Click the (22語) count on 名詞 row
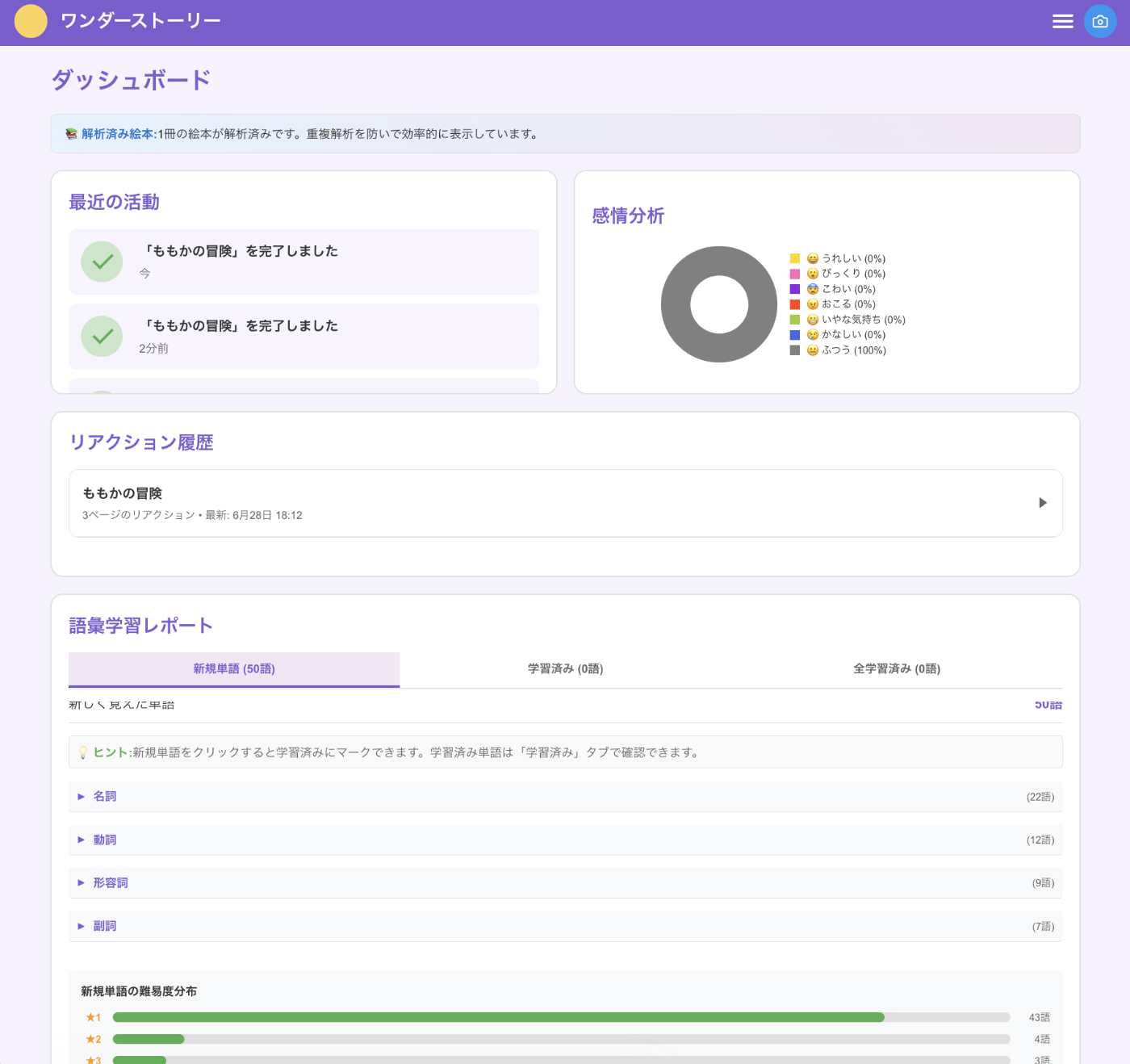Viewport: 1130px width, 1064px height. click(x=1040, y=797)
